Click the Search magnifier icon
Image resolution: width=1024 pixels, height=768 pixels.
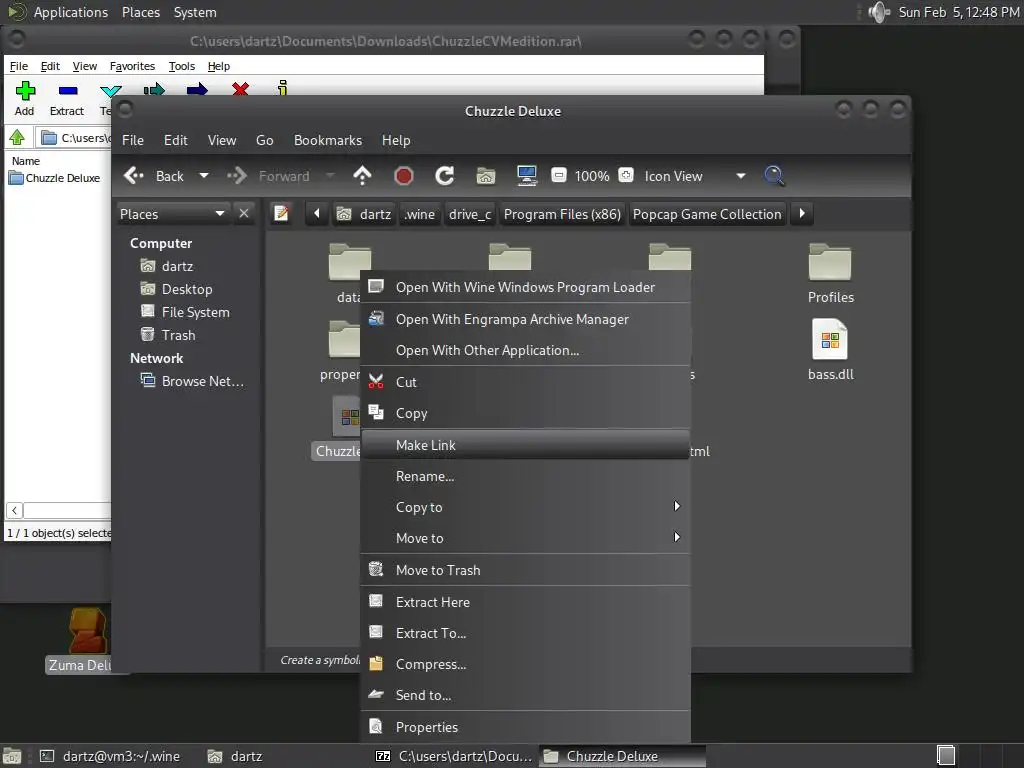774,176
